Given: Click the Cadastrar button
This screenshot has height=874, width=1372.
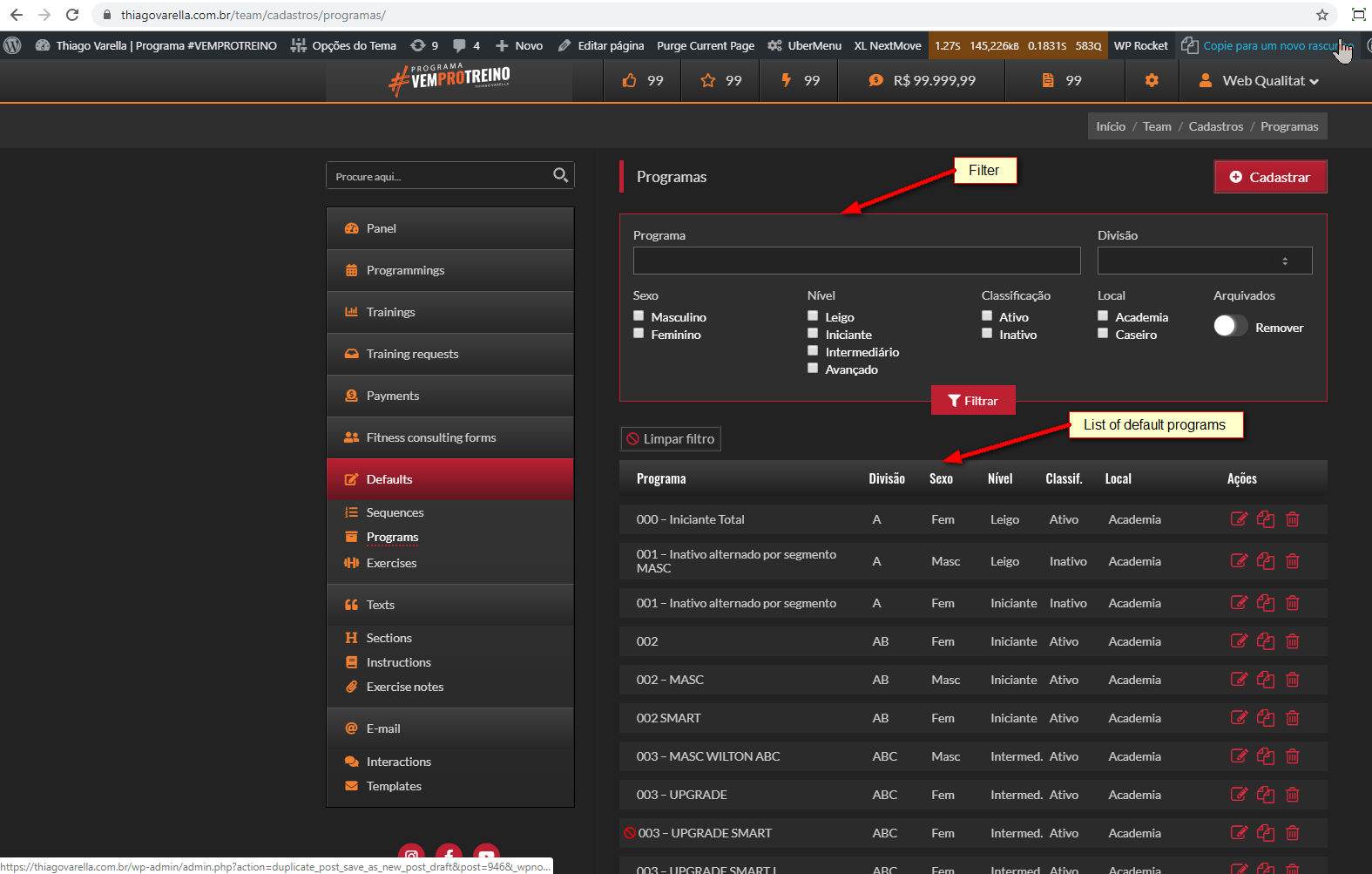Looking at the screenshot, I should tap(1270, 177).
